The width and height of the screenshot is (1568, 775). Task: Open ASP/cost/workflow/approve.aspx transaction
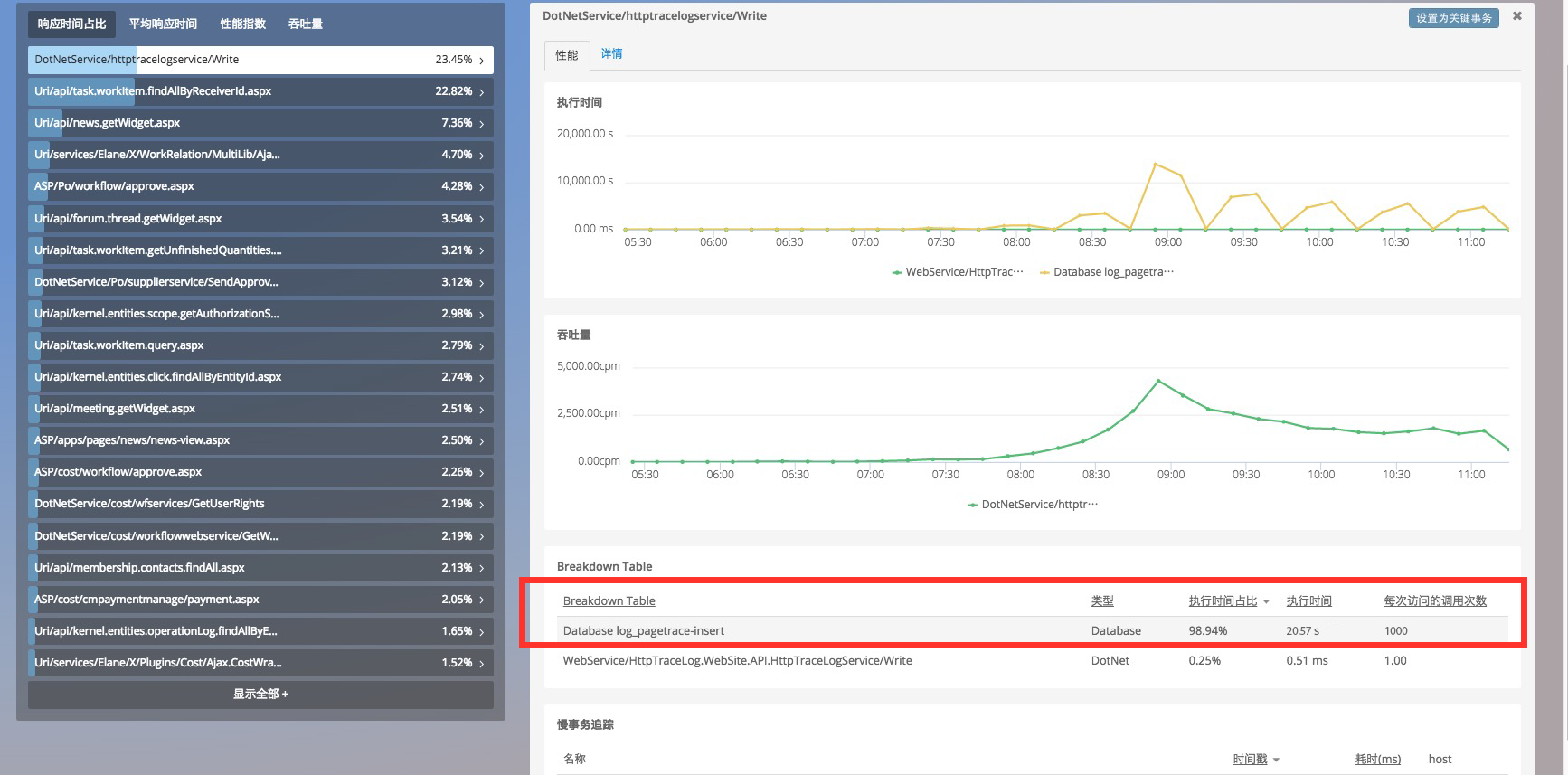tap(260, 472)
